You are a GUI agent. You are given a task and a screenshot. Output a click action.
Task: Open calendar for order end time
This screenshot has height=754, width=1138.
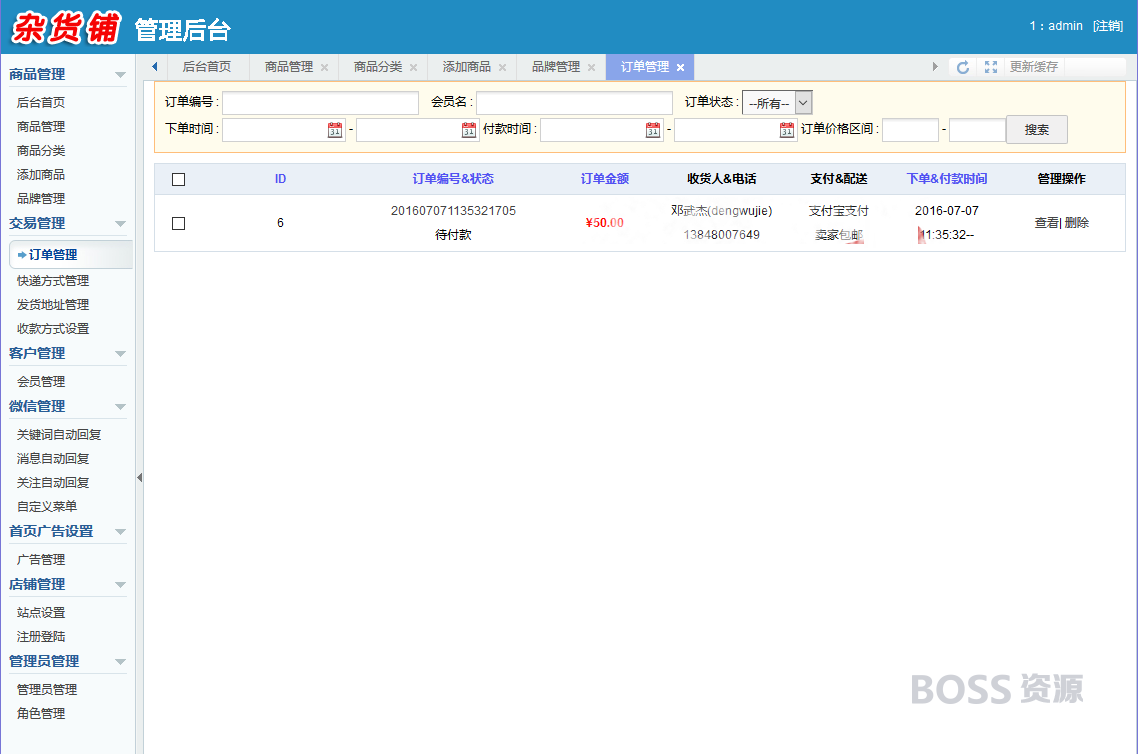click(x=469, y=130)
